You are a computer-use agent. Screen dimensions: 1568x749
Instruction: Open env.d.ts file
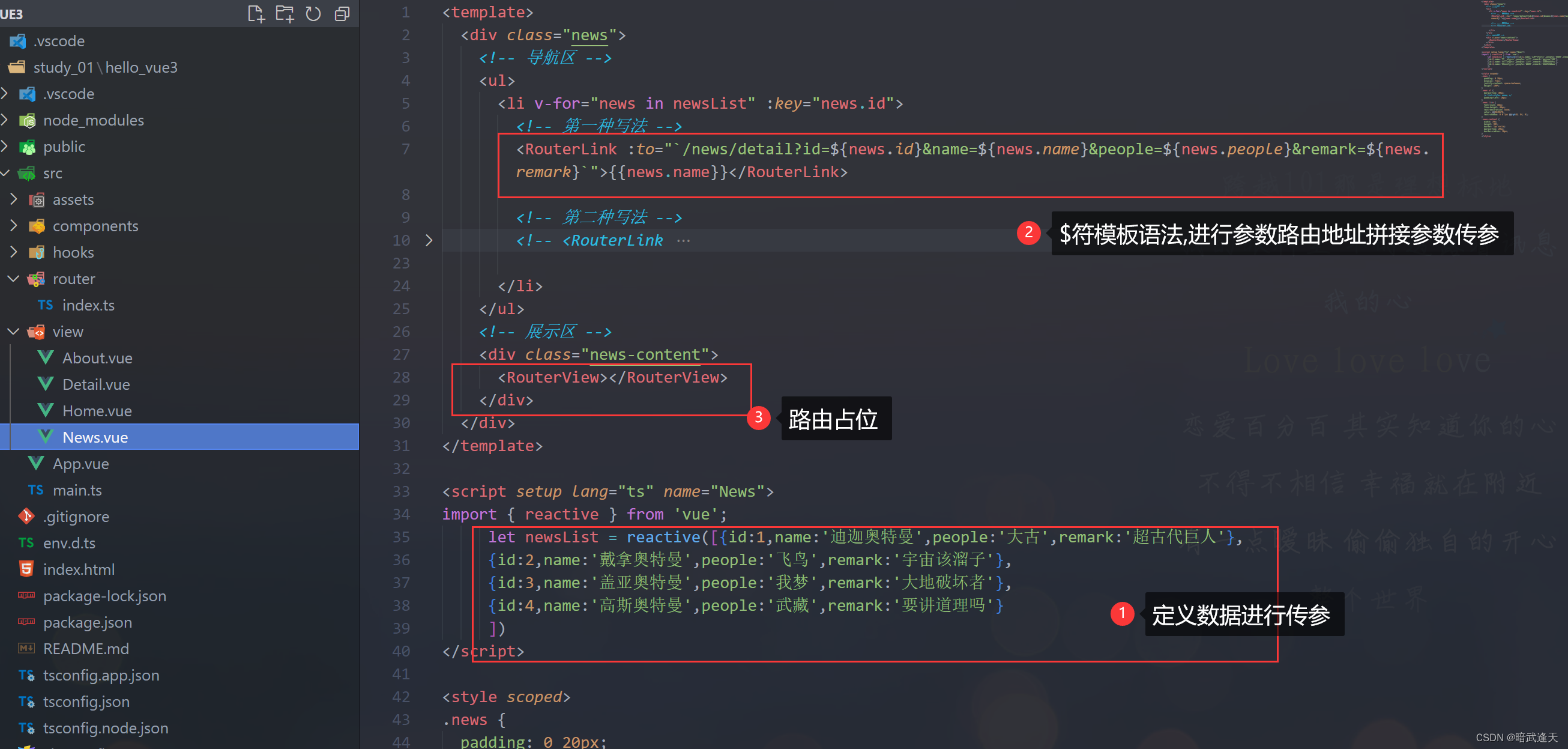click(x=70, y=542)
